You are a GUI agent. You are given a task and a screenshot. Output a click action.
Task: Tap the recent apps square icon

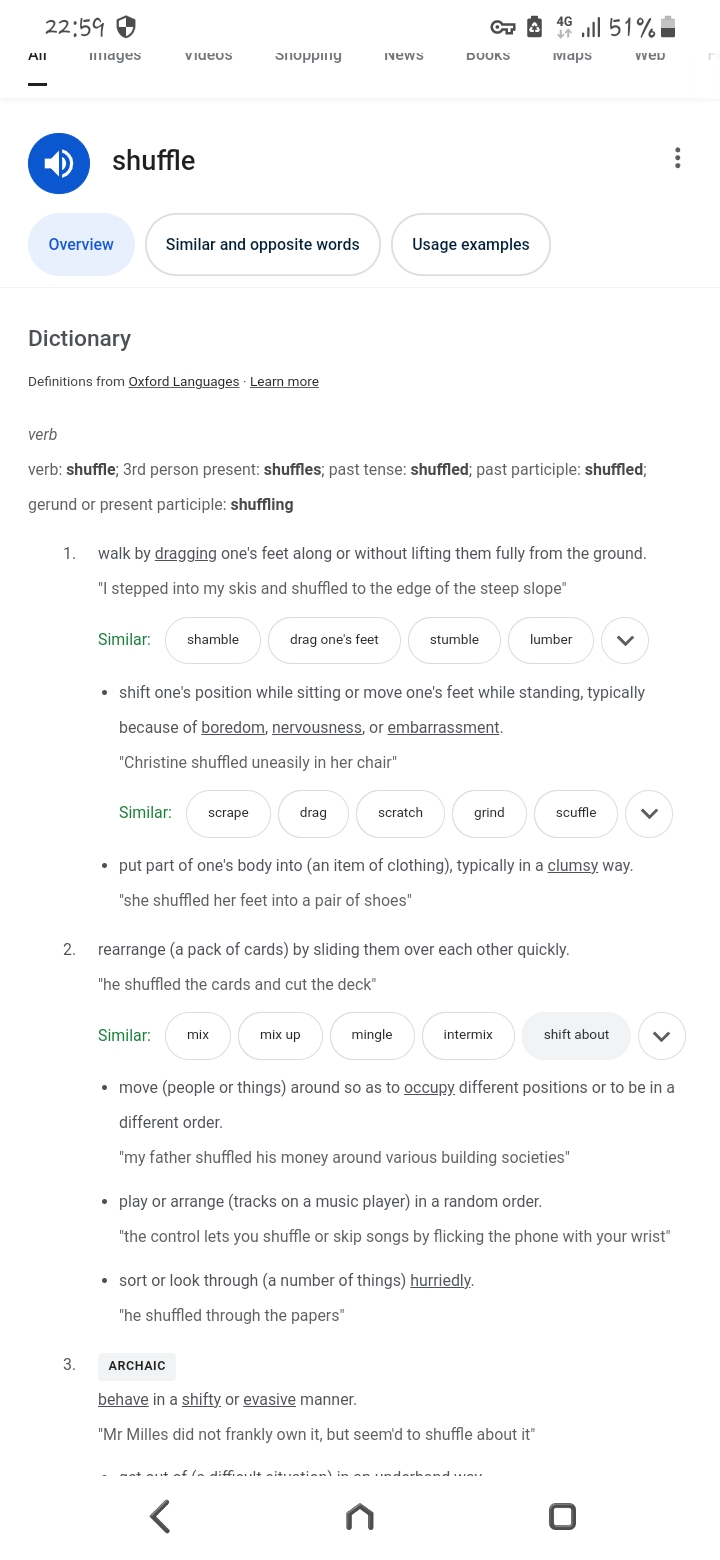click(x=562, y=1516)
